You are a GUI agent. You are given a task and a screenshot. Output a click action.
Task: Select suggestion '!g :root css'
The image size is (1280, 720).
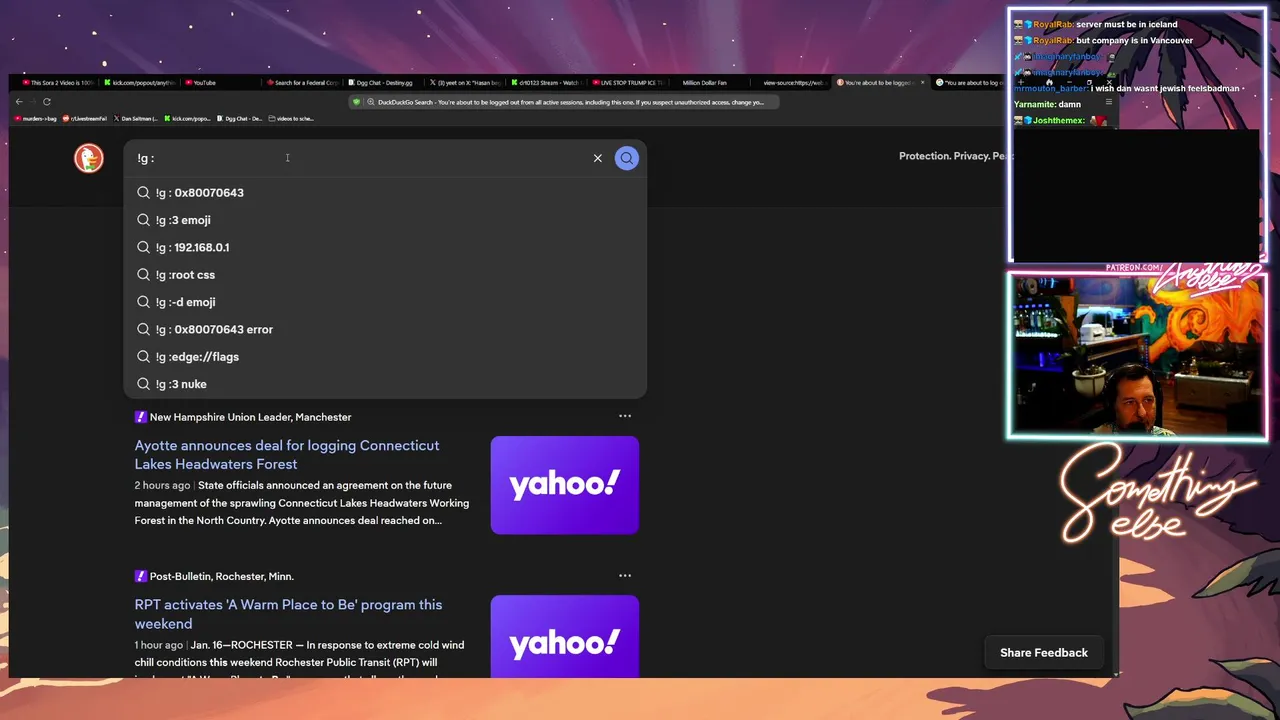pyautogui.click(x=385, y=275)
